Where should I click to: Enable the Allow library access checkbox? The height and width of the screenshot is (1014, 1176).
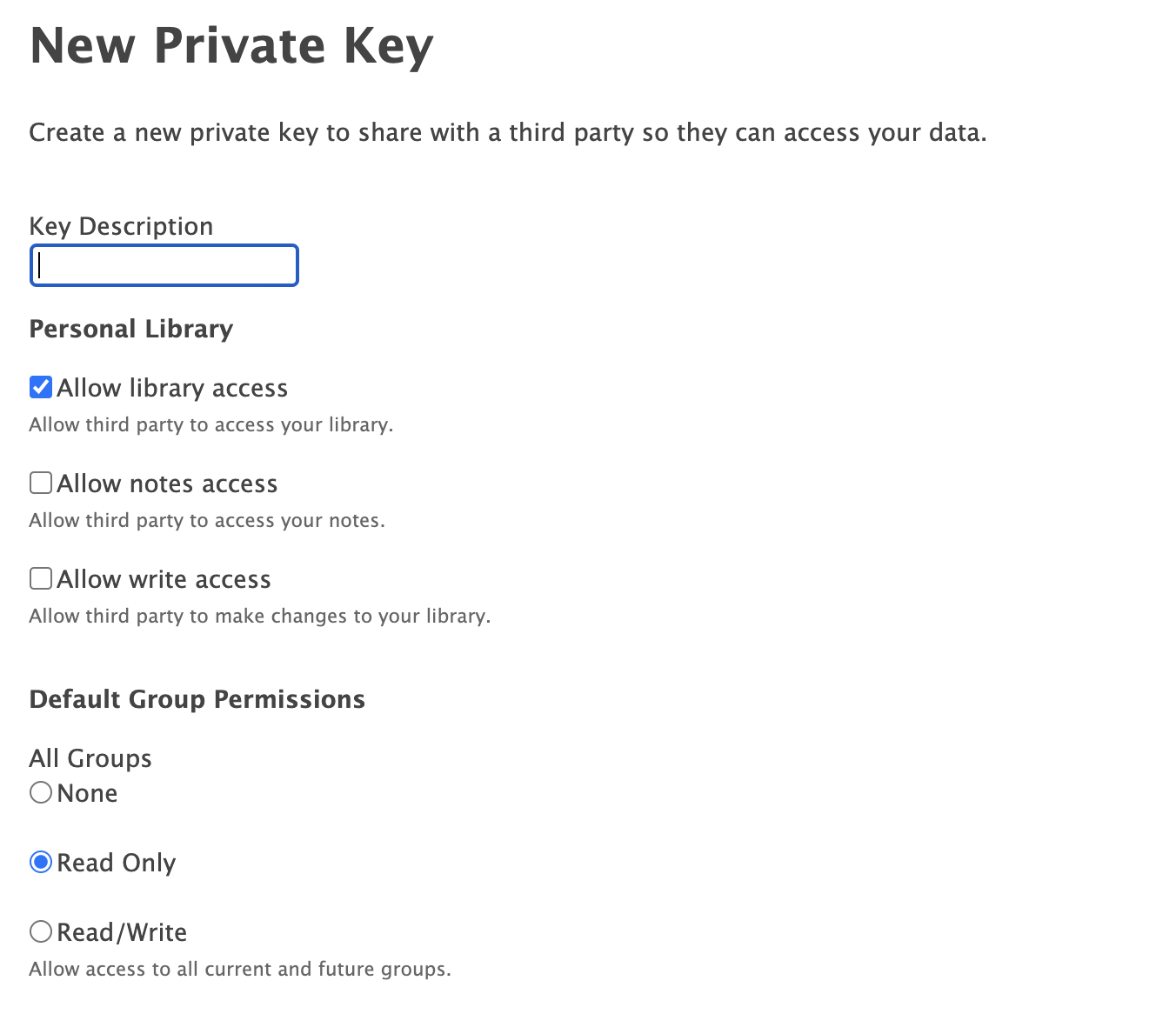tap(40, 387)
